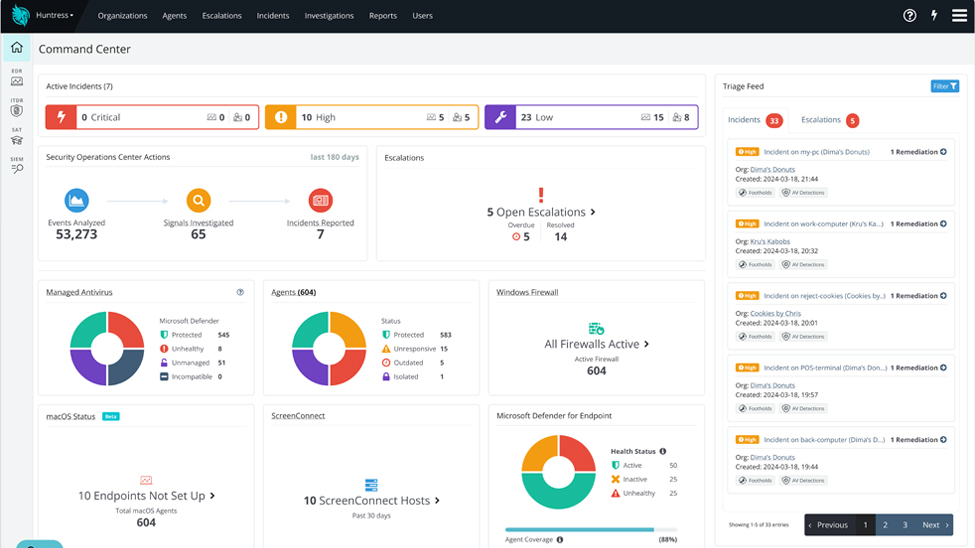Open the Organizations menu
This screenshot has height=548, width=975.
122,16
